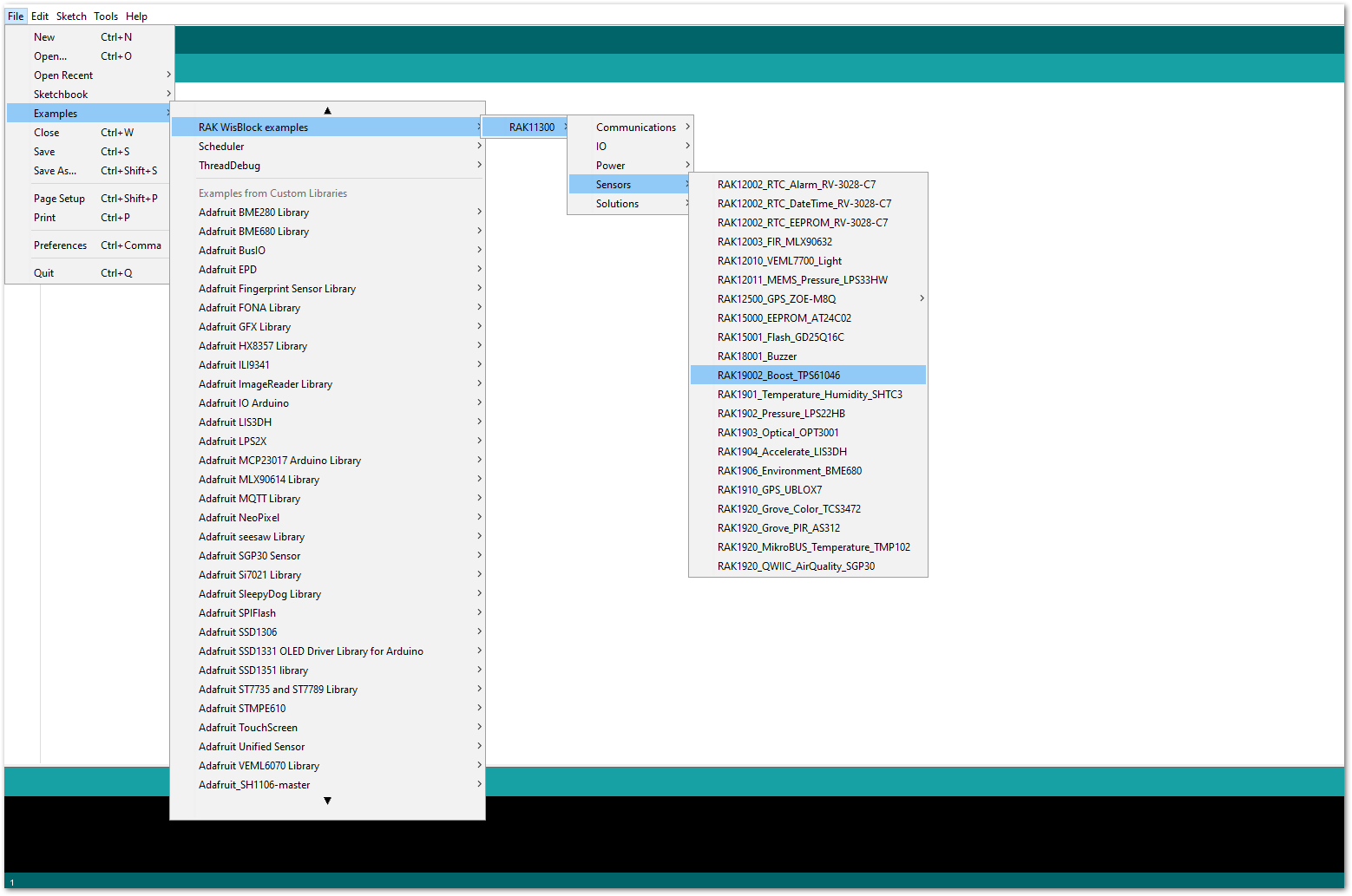Open RAK12002_RTC_EEPROM_RV-3028-C7 example
This screenshot has width=1352, height=896.
808,223
